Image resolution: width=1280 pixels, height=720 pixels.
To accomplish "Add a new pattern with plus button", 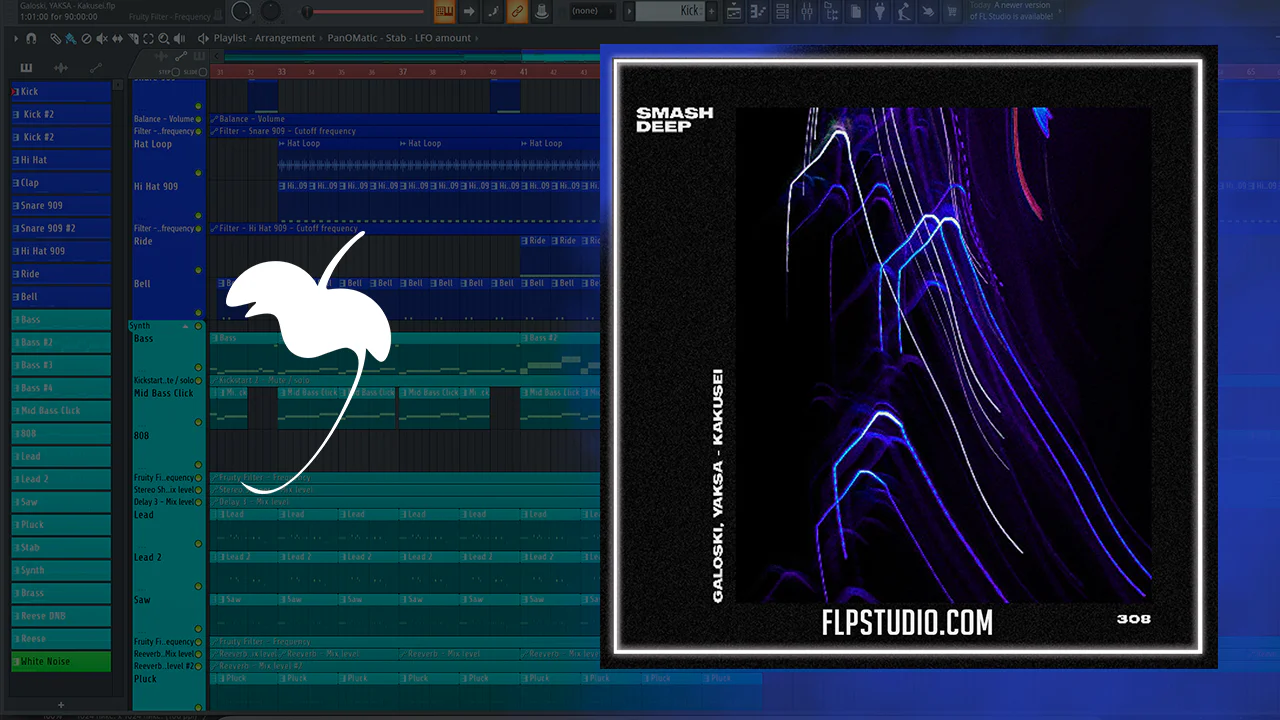I will [x=60, y=705].
